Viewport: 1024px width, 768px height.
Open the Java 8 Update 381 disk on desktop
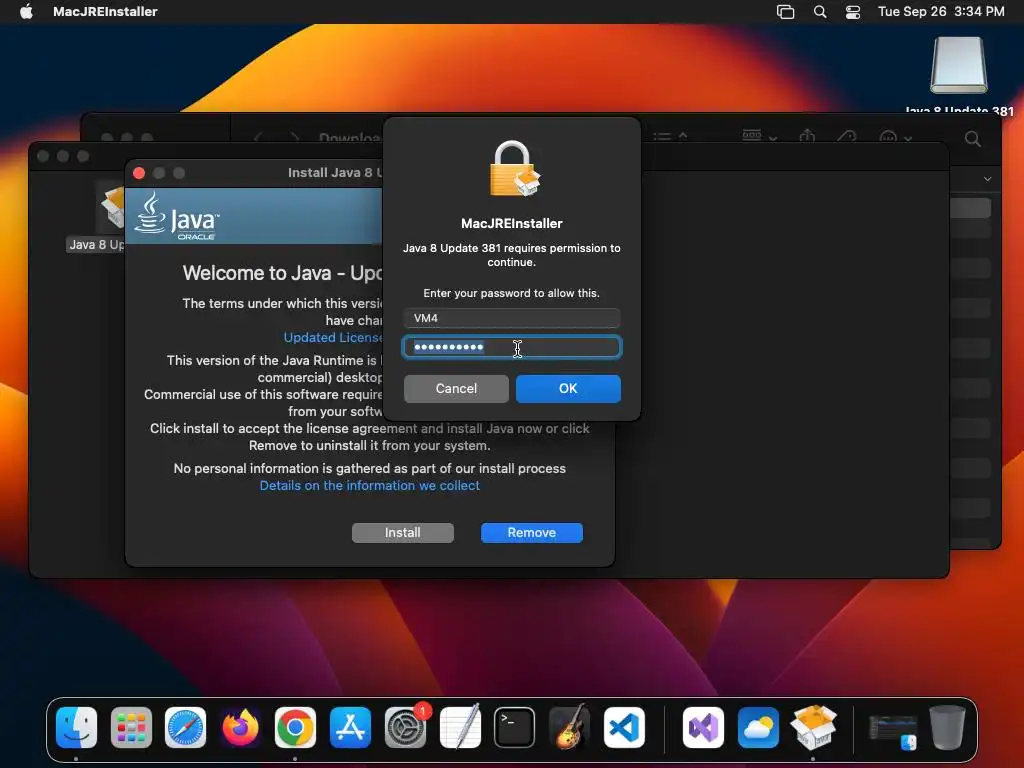click(x=959, y=65)
